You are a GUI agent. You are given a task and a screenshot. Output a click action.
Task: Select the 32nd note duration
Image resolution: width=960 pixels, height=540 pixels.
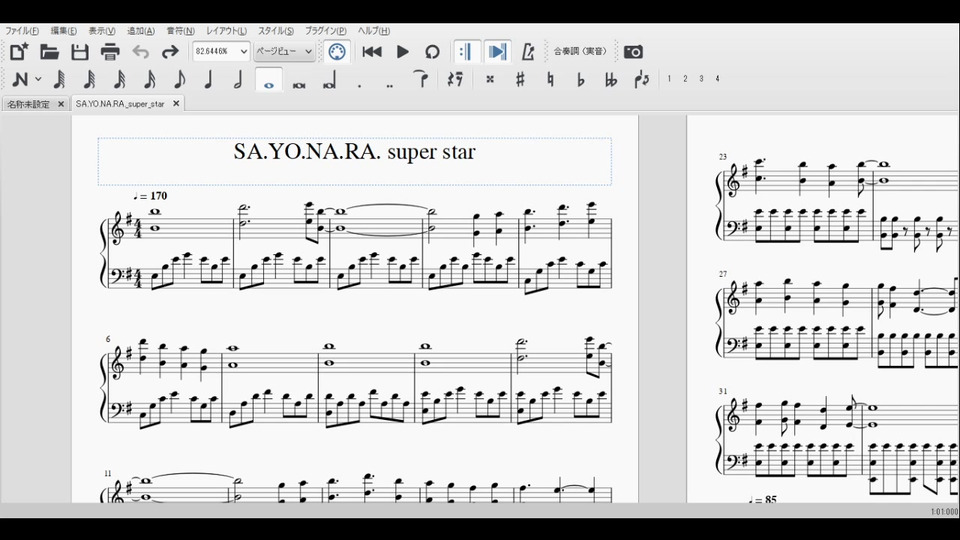tap(119, 79)
